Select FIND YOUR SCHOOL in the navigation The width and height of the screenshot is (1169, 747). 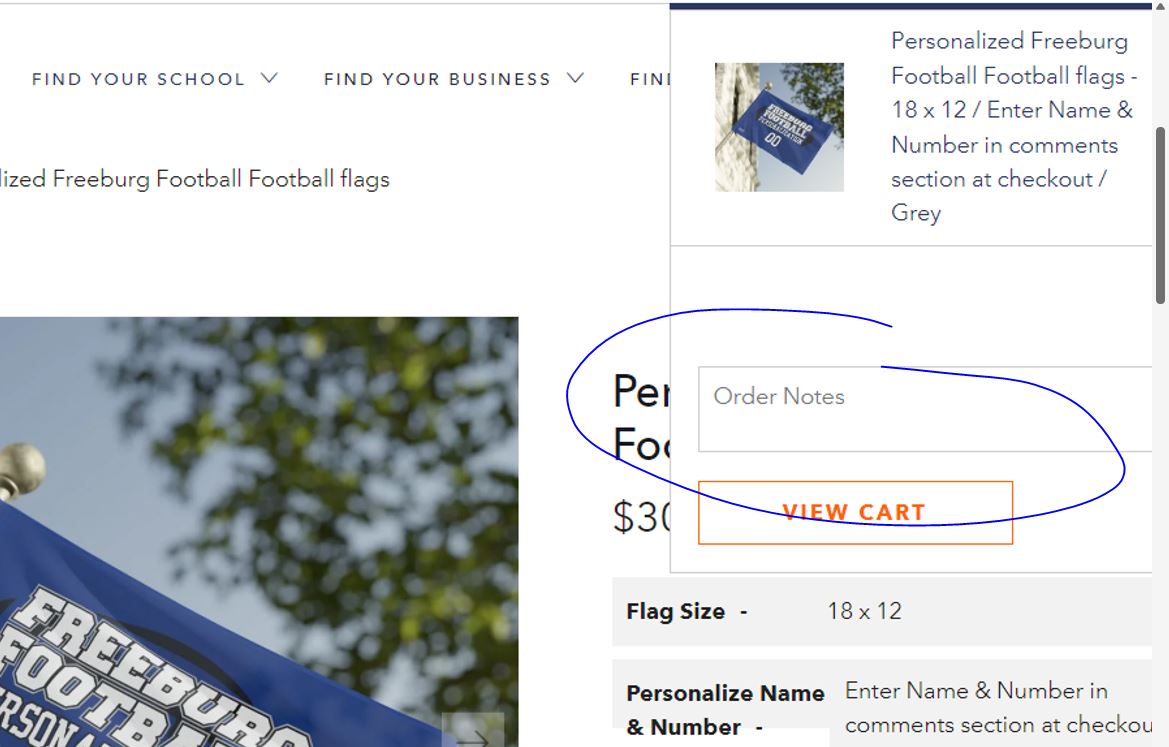(x=138, y=79)
